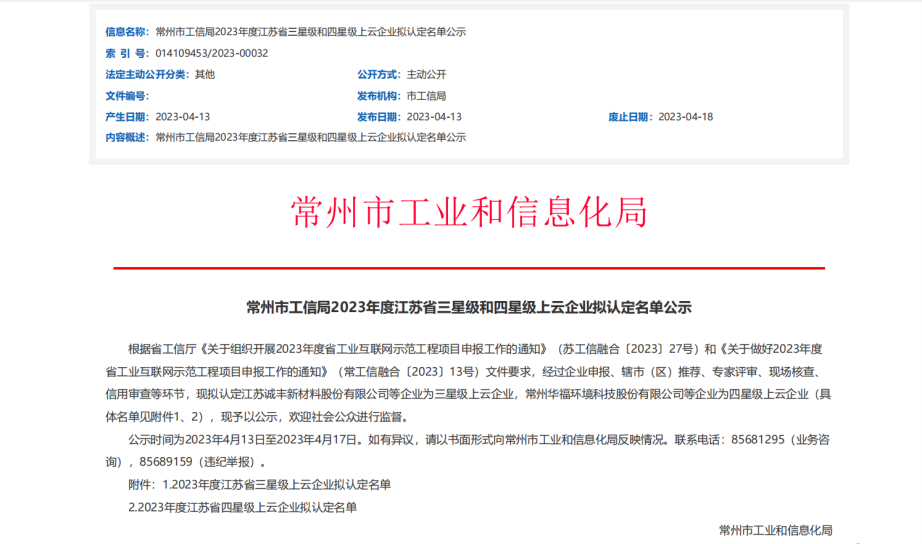
Task: Click the 产生日期 value 2023-04-13
Action: click(182, 117)
